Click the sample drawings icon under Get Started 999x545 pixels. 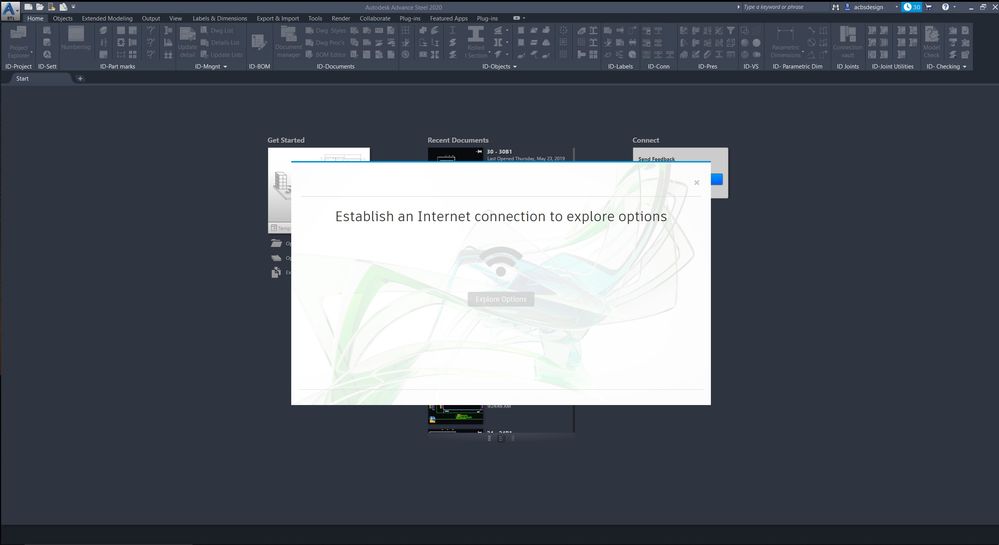276,273
